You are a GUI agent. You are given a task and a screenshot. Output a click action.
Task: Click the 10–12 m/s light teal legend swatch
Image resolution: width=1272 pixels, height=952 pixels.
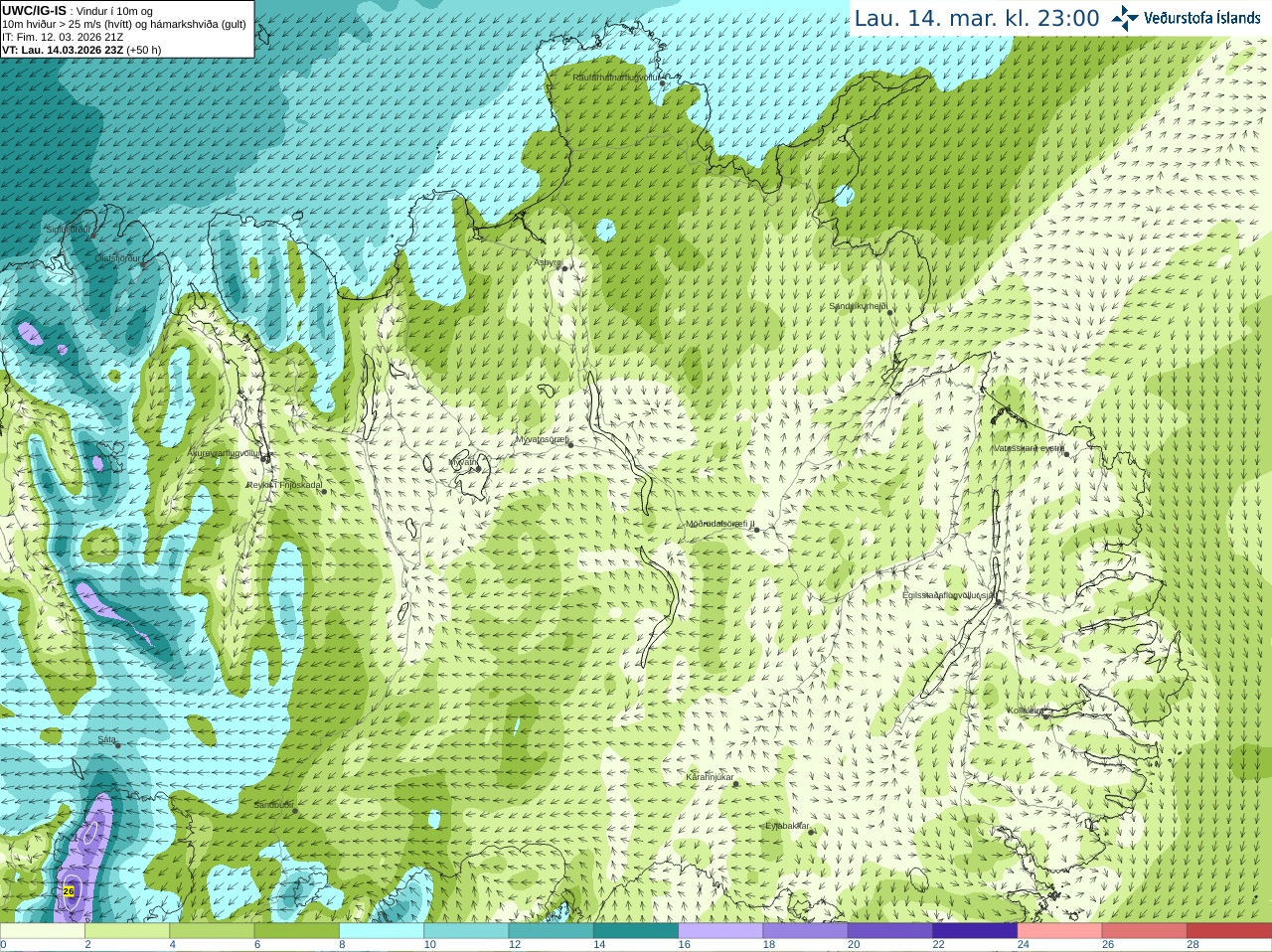pos(466,931)
